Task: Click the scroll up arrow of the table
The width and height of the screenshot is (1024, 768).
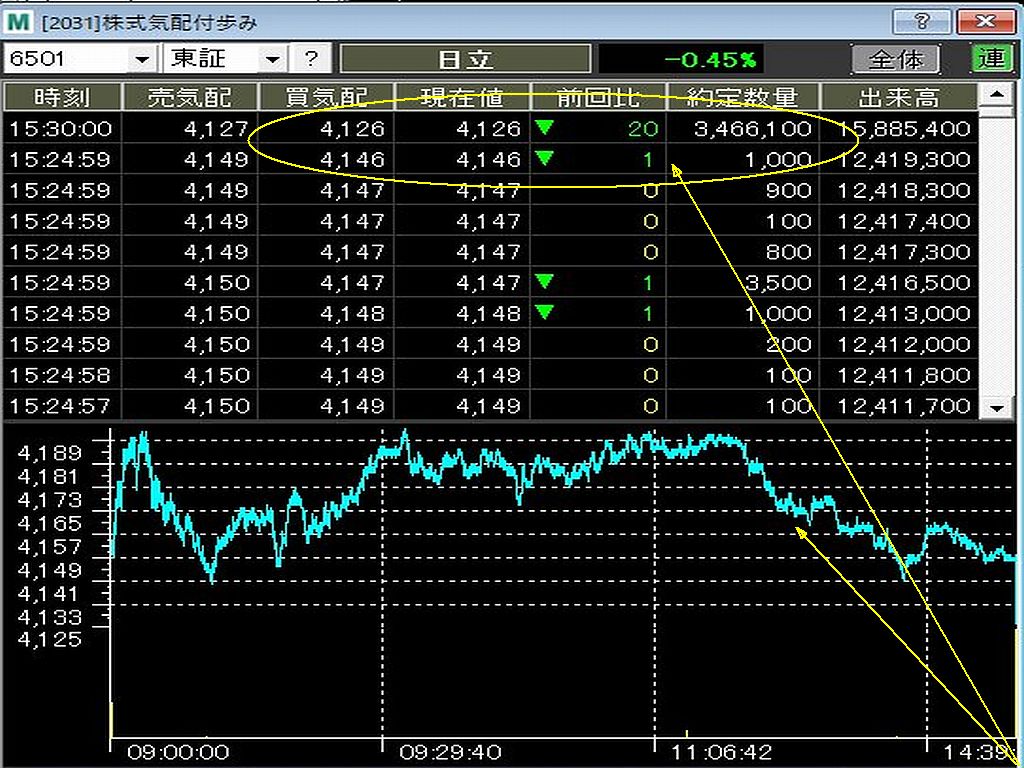Action: (997, 96)
